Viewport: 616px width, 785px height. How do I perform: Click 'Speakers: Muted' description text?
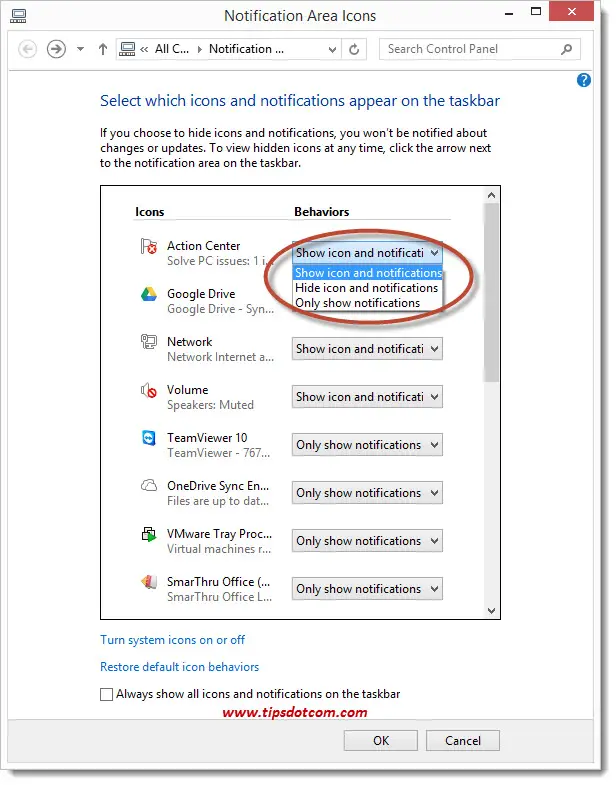coord(210,405)
